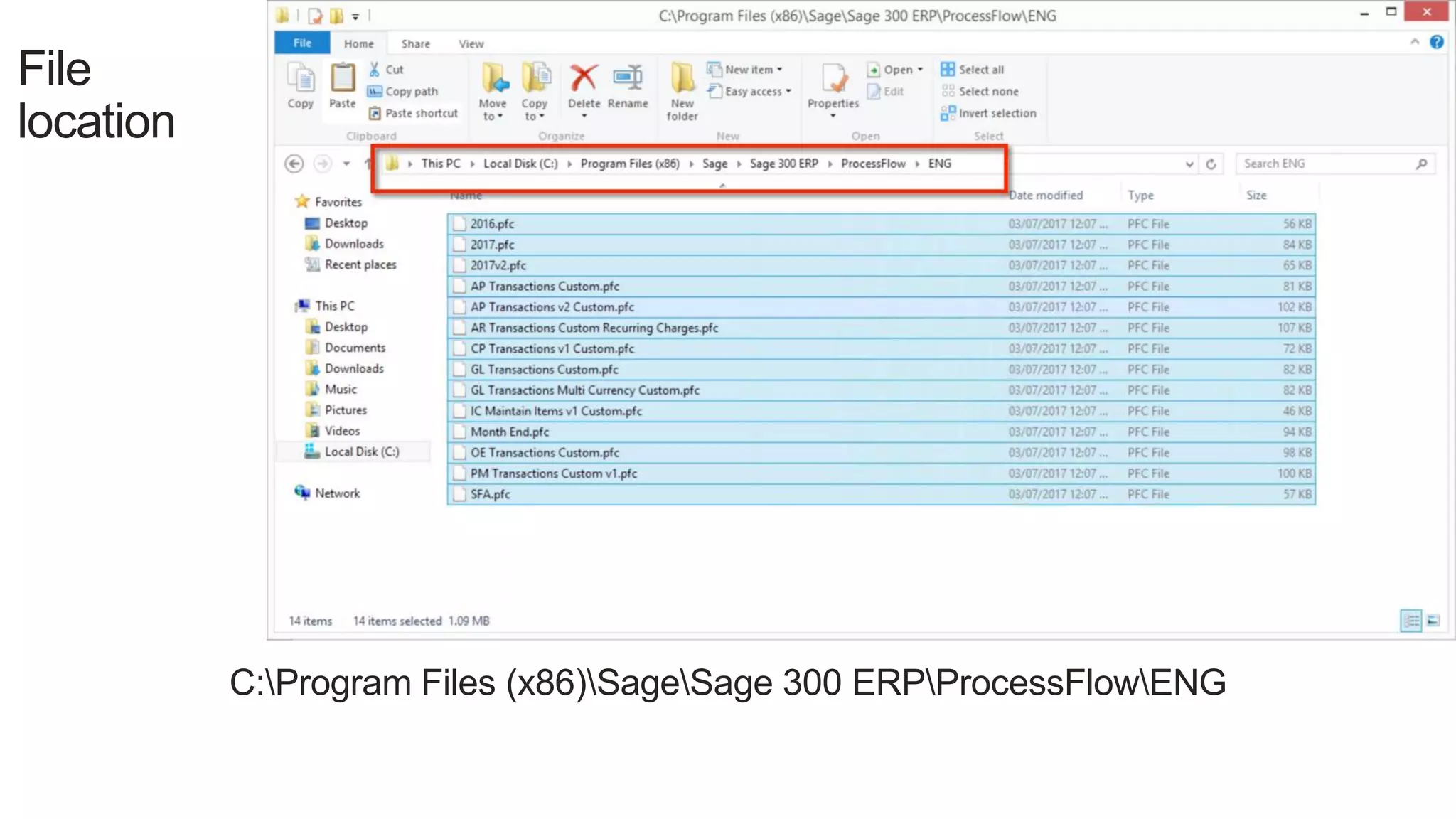Switch to large icons view in status bar

click(1433, 621)
